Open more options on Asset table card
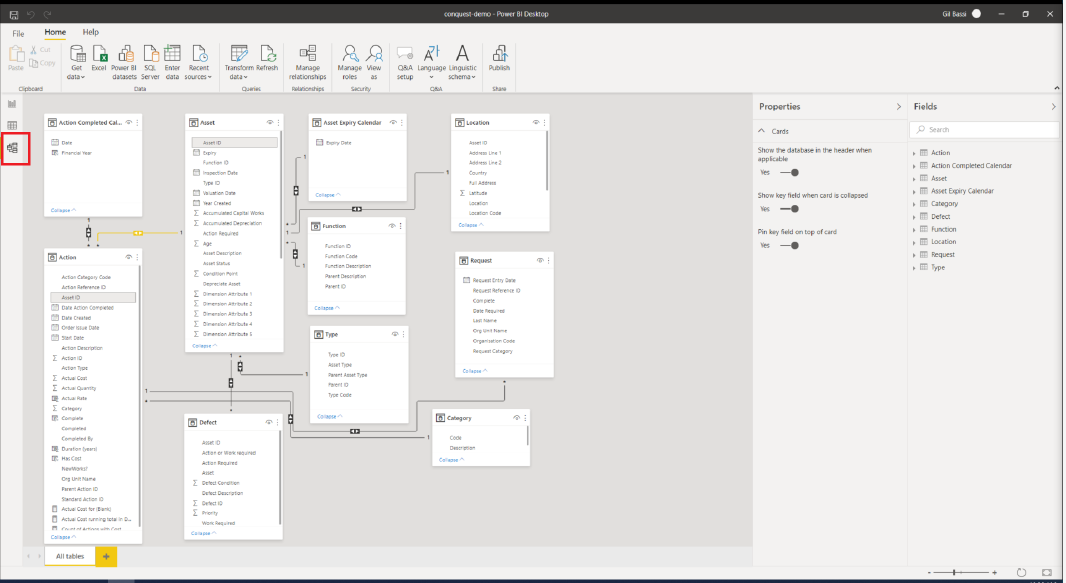Viewport: 1066px width, 583px height. click(x=278, y=122)
